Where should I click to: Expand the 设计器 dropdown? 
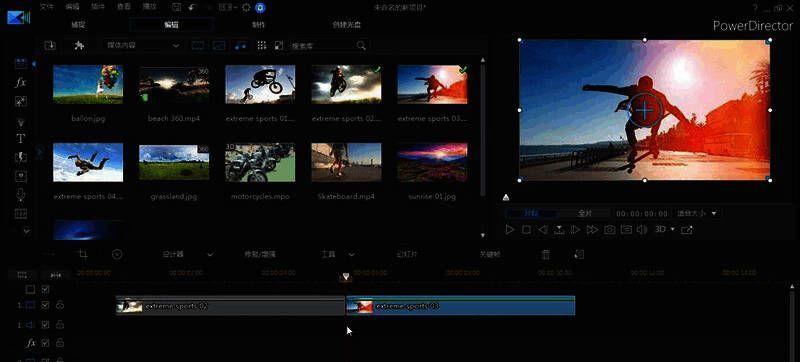(210, 254)
